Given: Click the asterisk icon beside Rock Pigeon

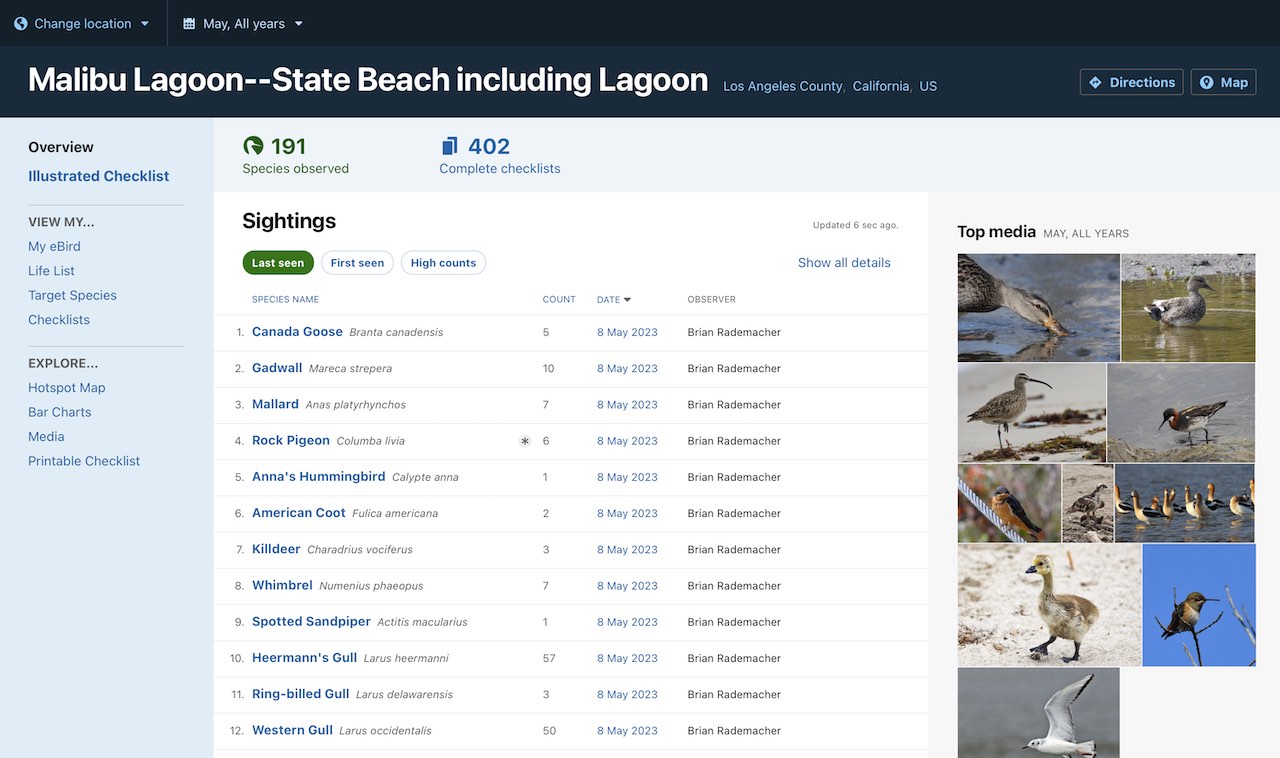Looking at the screenshot, I should click(x=525, y=441).
